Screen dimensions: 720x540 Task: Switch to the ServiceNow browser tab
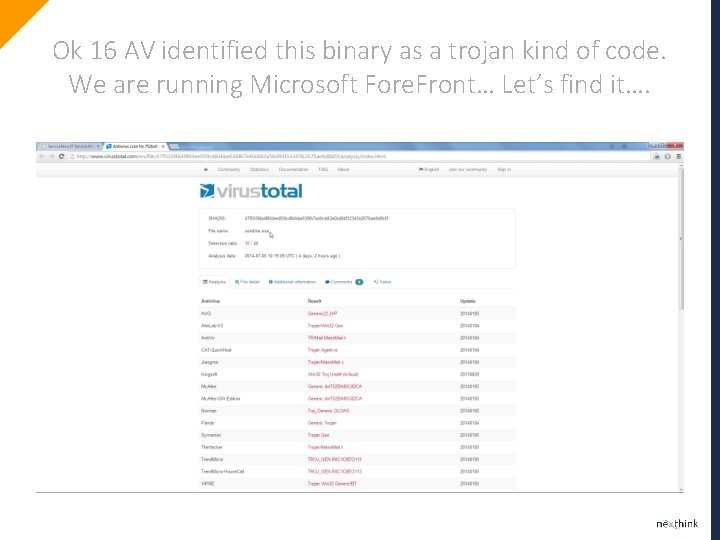pyautogui.click(x=70, y=146)
